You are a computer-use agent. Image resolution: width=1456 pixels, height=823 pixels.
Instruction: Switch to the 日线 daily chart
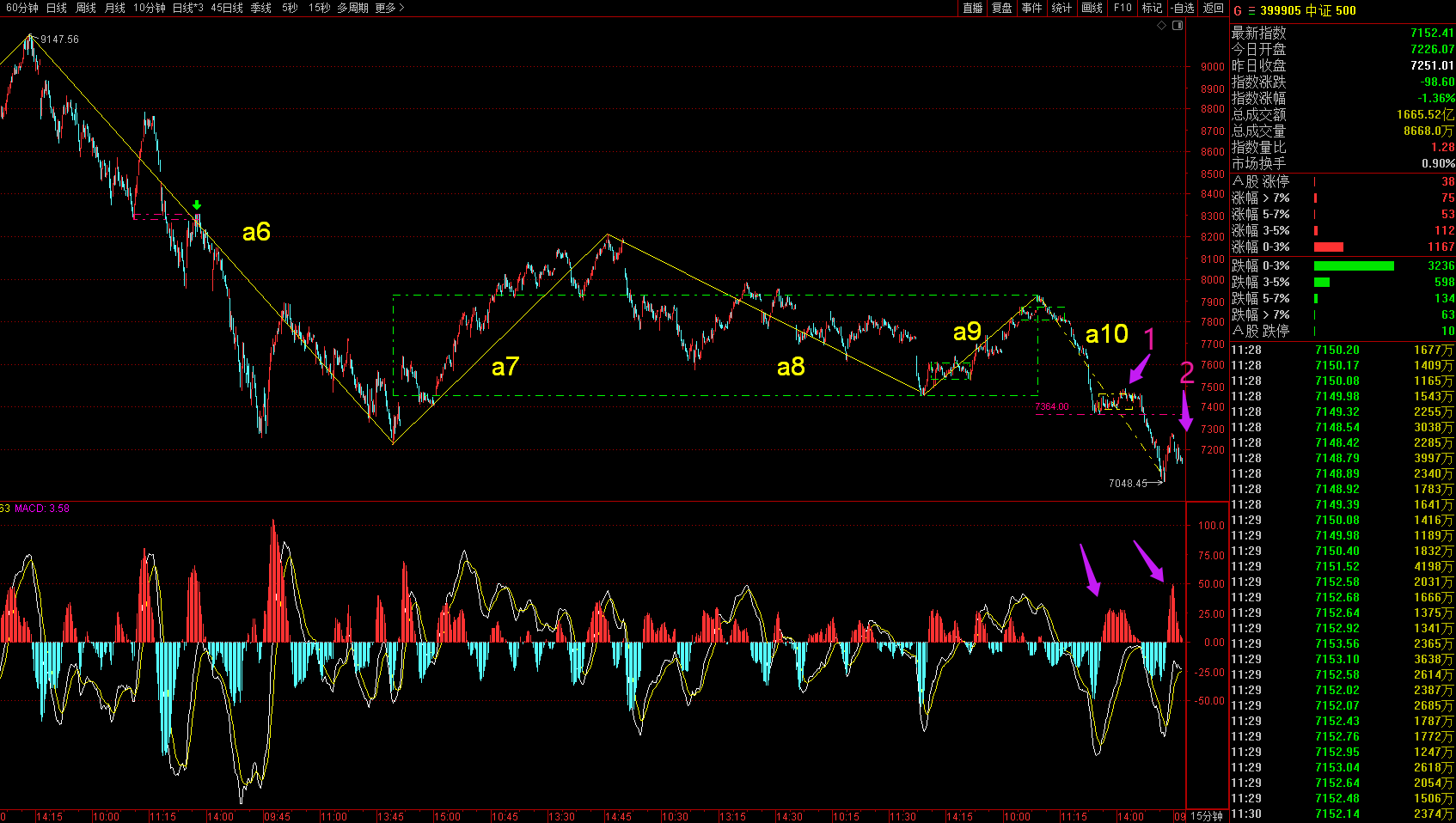coord(57,8)
